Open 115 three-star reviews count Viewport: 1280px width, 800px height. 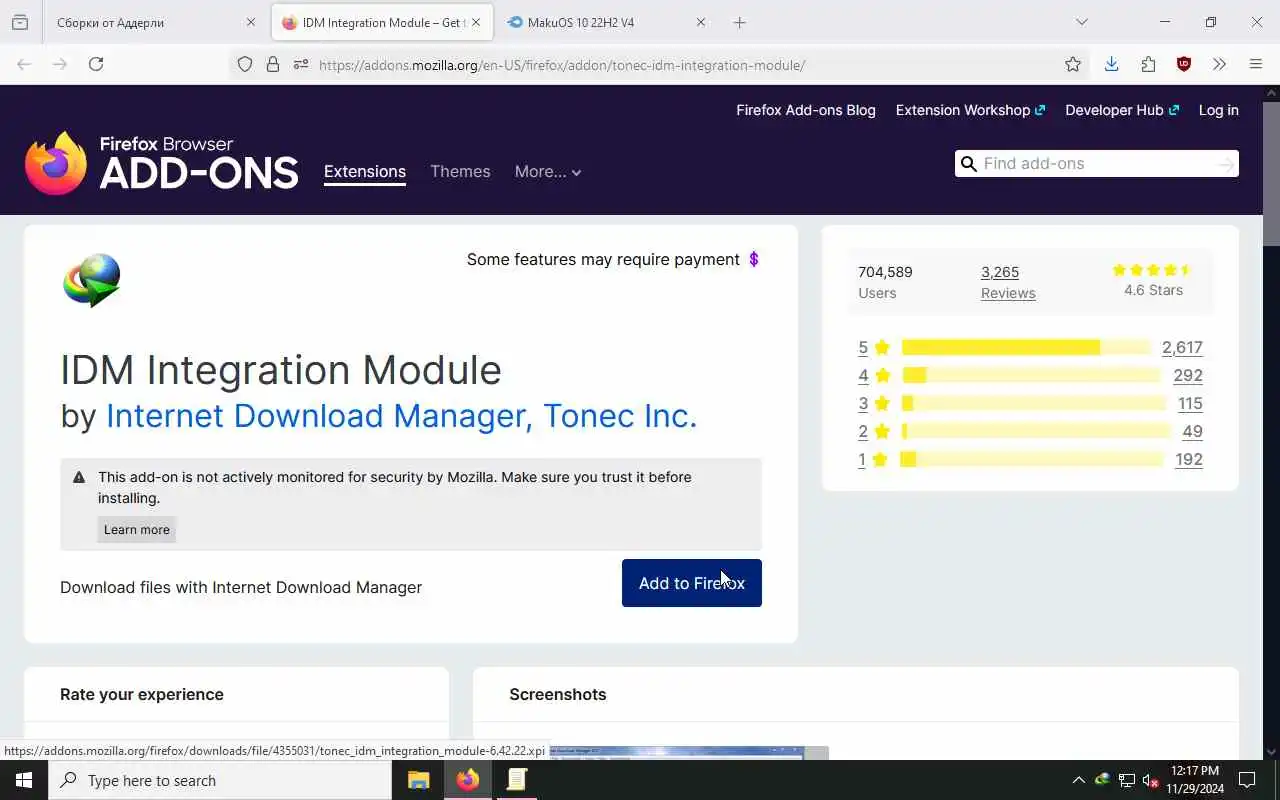(x=1190, y=403)
